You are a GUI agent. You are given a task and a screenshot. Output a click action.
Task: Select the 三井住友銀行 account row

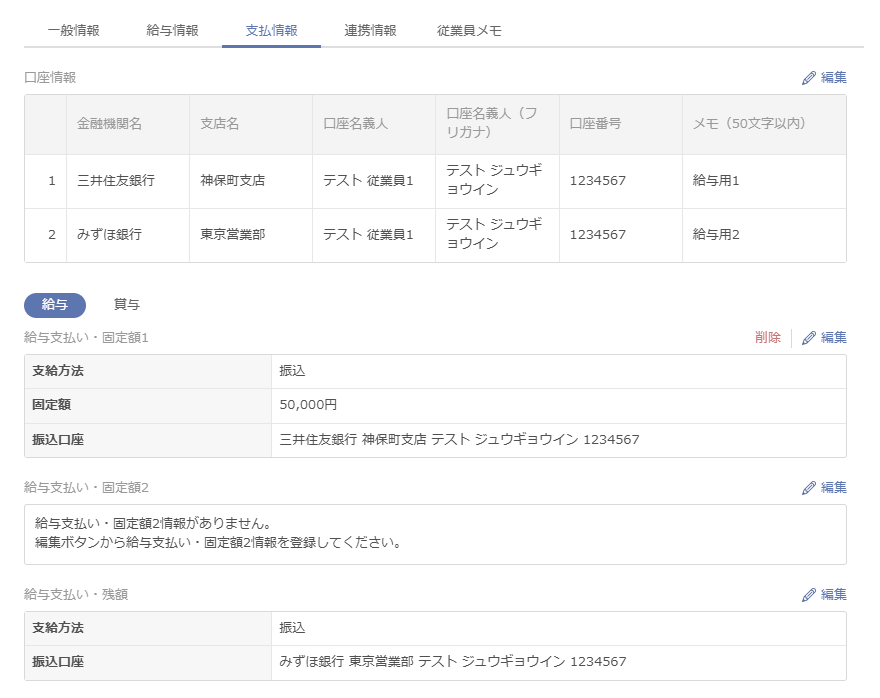point(109,181)
